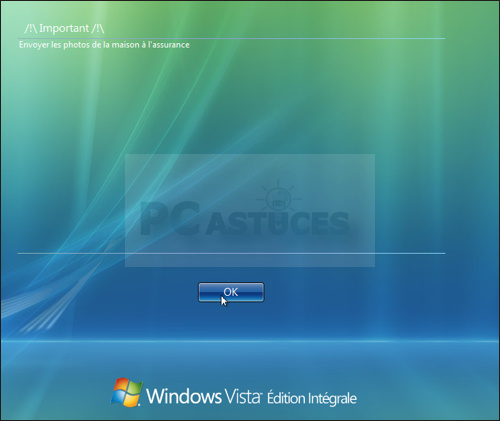Screen dimensions: 500x421
Task: Click the mouse pointer arrow below OK
Action: 224,301
